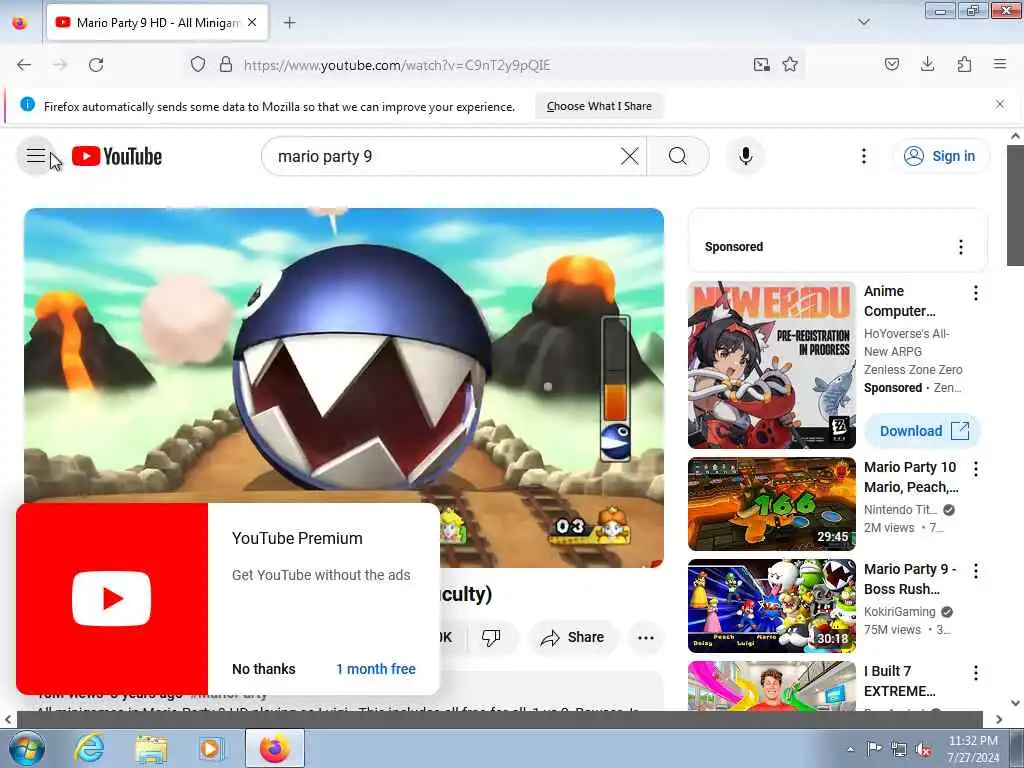Accept the 1 month free offer

[376, 669]
